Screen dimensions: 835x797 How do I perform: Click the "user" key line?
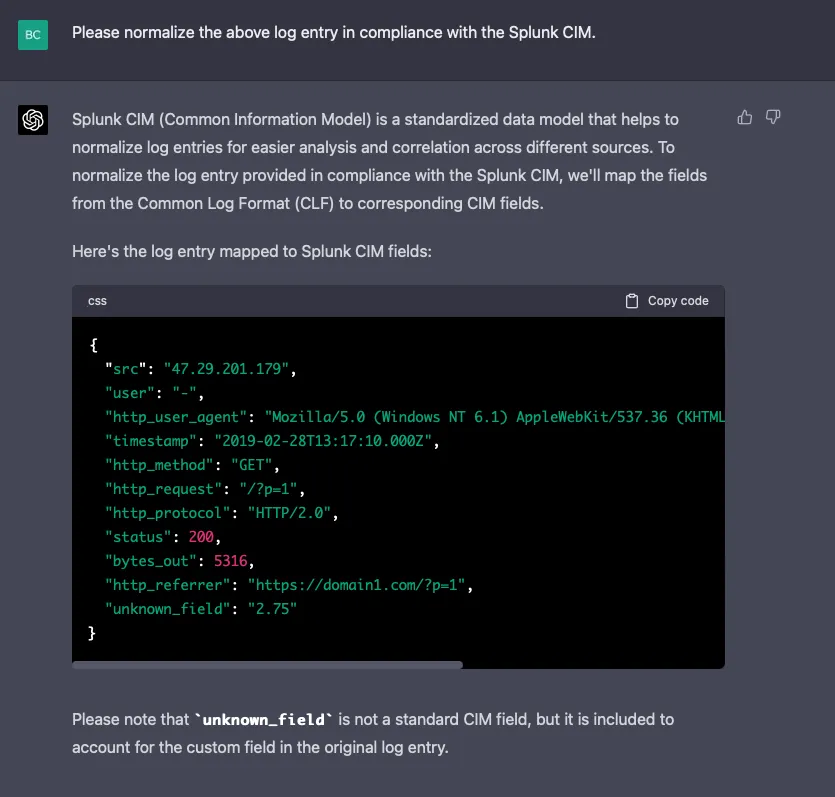tap(154, 393)
